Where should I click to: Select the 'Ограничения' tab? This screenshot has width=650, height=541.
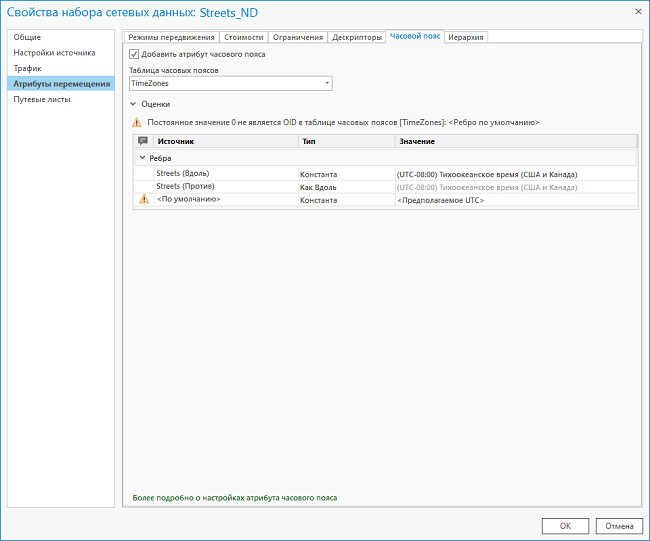point(299,37)
